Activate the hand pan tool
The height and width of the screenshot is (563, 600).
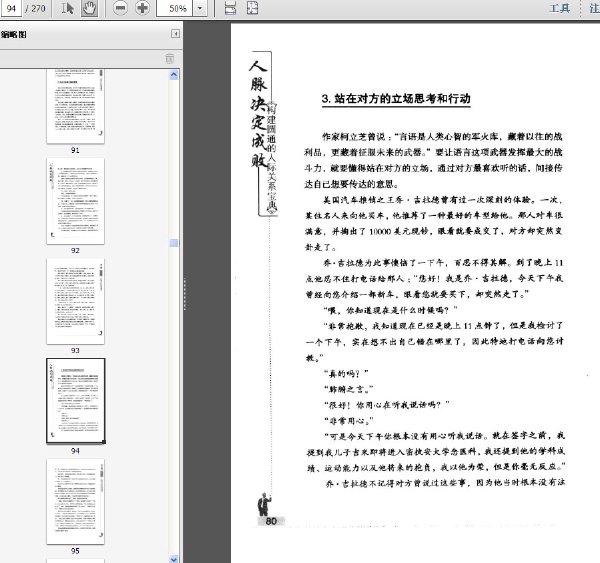[x=90, y=8]
